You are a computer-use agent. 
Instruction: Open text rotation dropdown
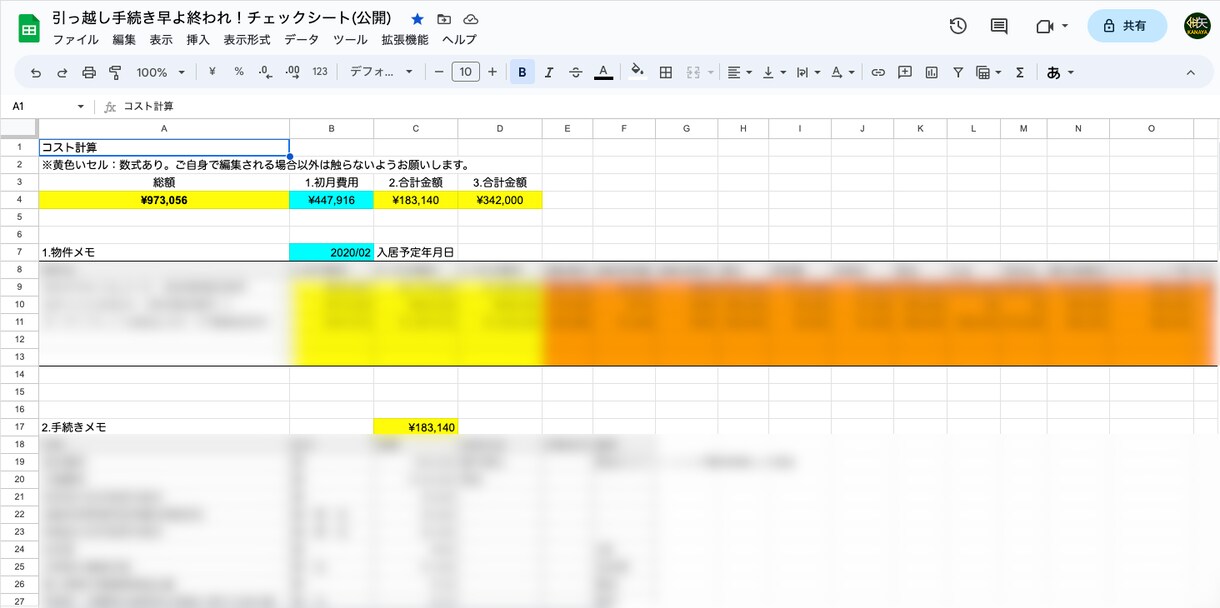tap(843, 72)
